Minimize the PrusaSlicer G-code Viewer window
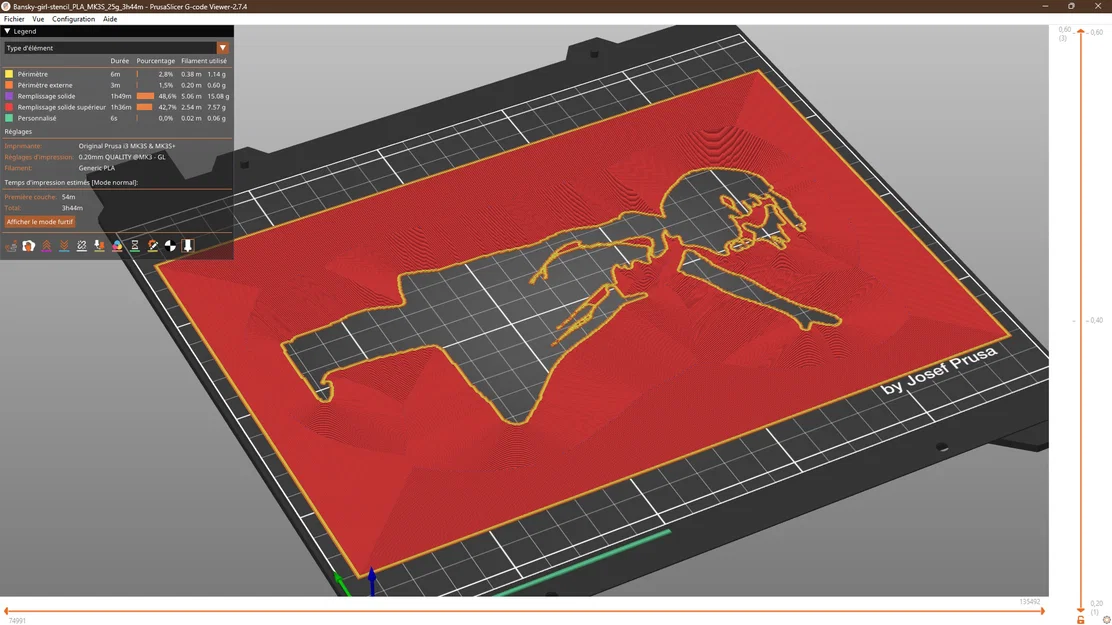This screenshot has height=625, width=1112. point(1045,6)
